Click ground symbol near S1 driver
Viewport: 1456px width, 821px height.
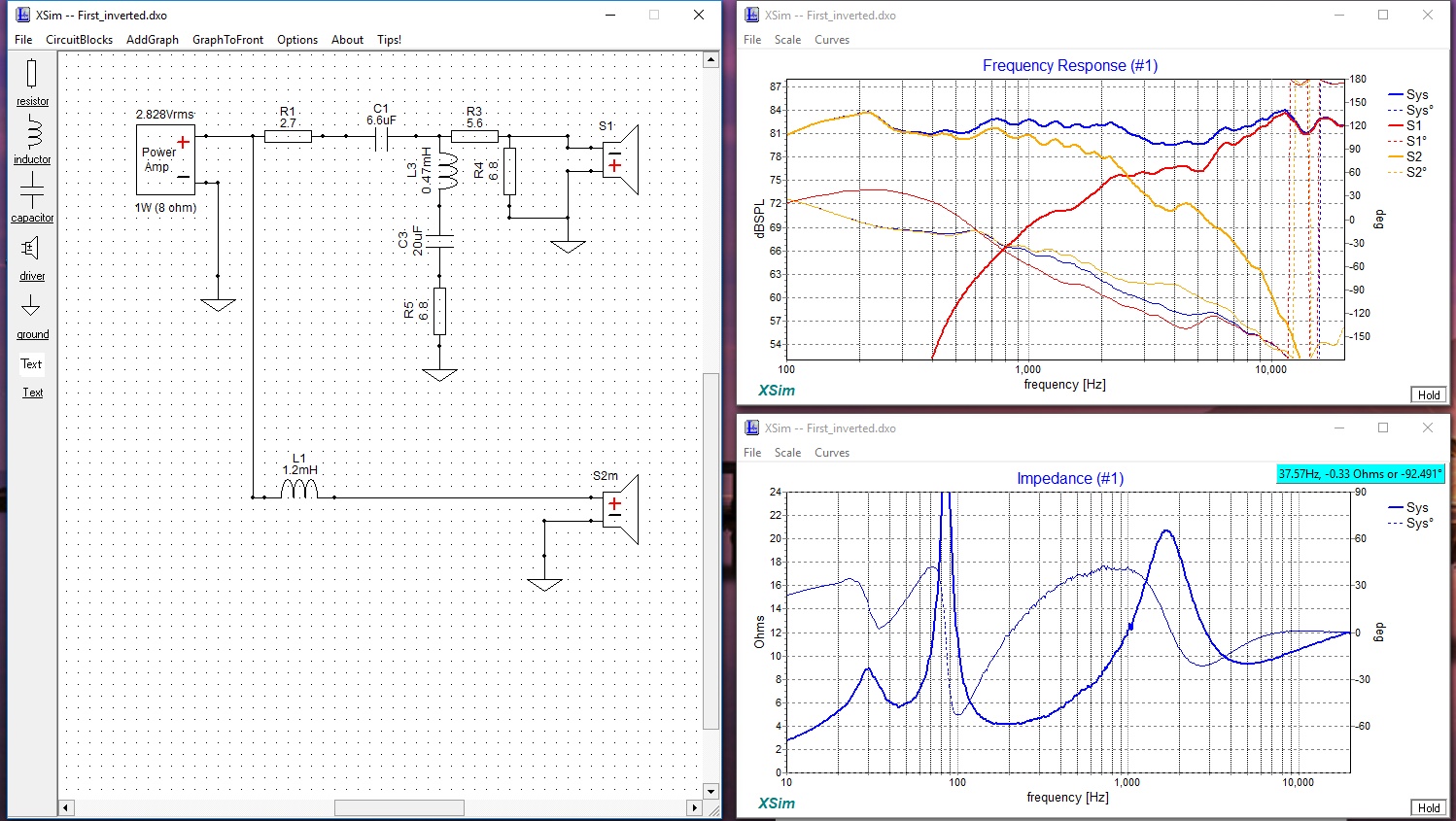(x=568, y=247)
